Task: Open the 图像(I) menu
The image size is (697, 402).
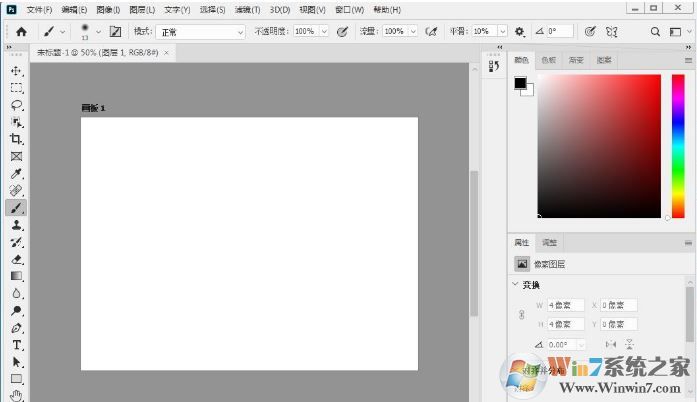Action: [x=108, y=9]
